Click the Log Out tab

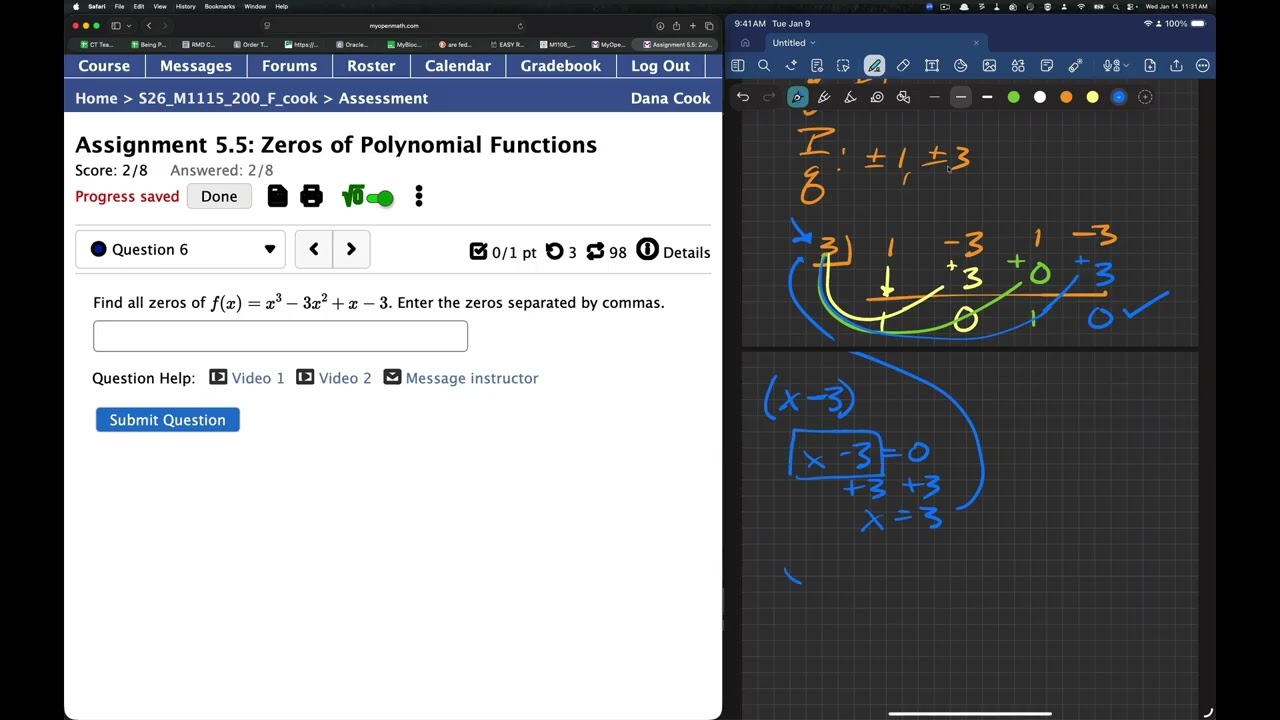pyautogui.click(x=660, y=66)
